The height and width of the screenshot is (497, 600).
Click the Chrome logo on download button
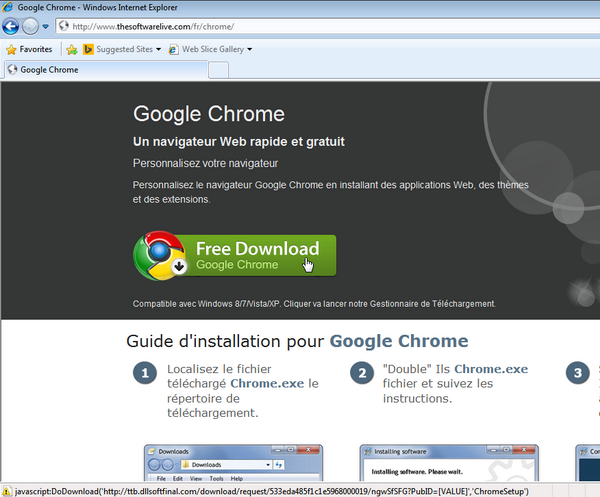coord(160,256)
